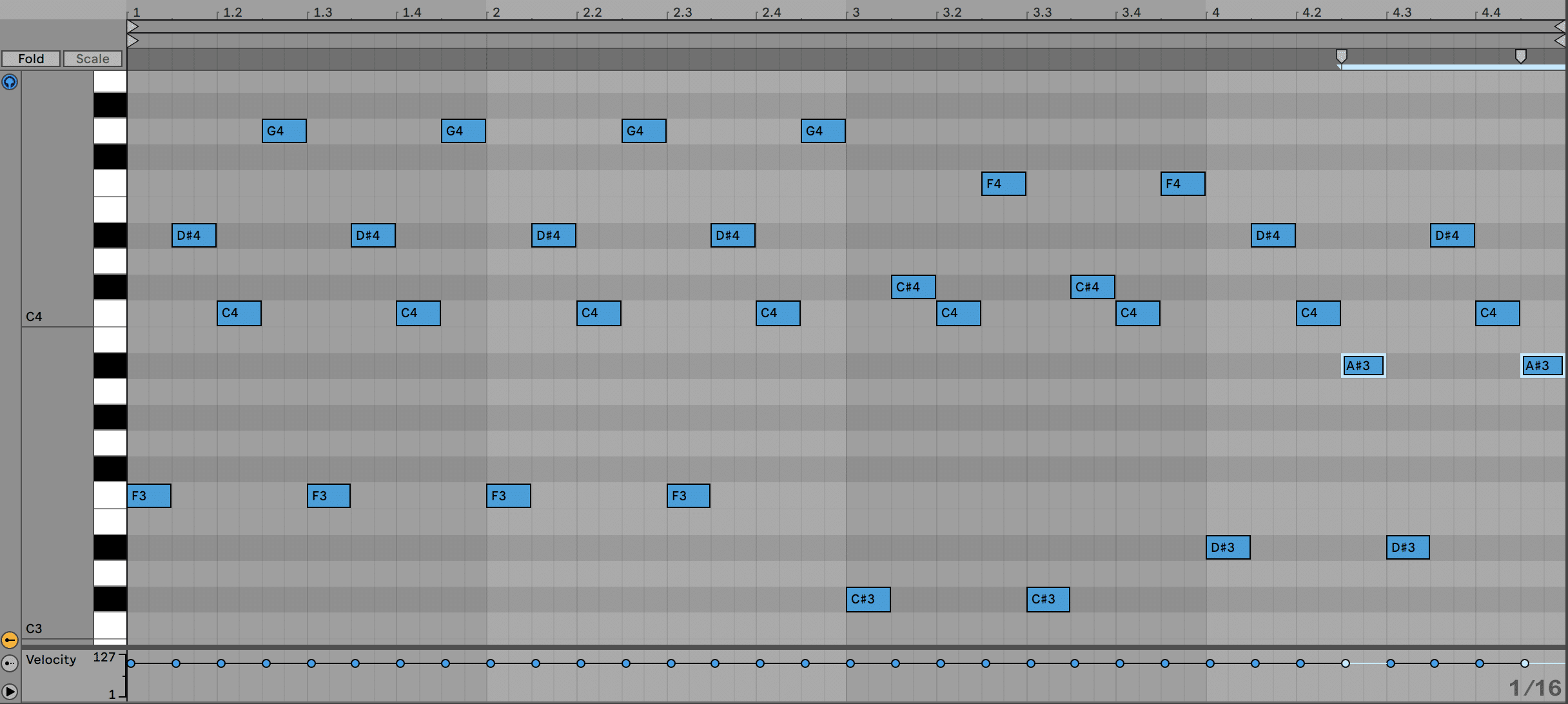Image resolution: width=1568 pixels, height=704 pixels.
Task: Click the selection handle near beat 4.2
Action: [x=1342, y=57]
